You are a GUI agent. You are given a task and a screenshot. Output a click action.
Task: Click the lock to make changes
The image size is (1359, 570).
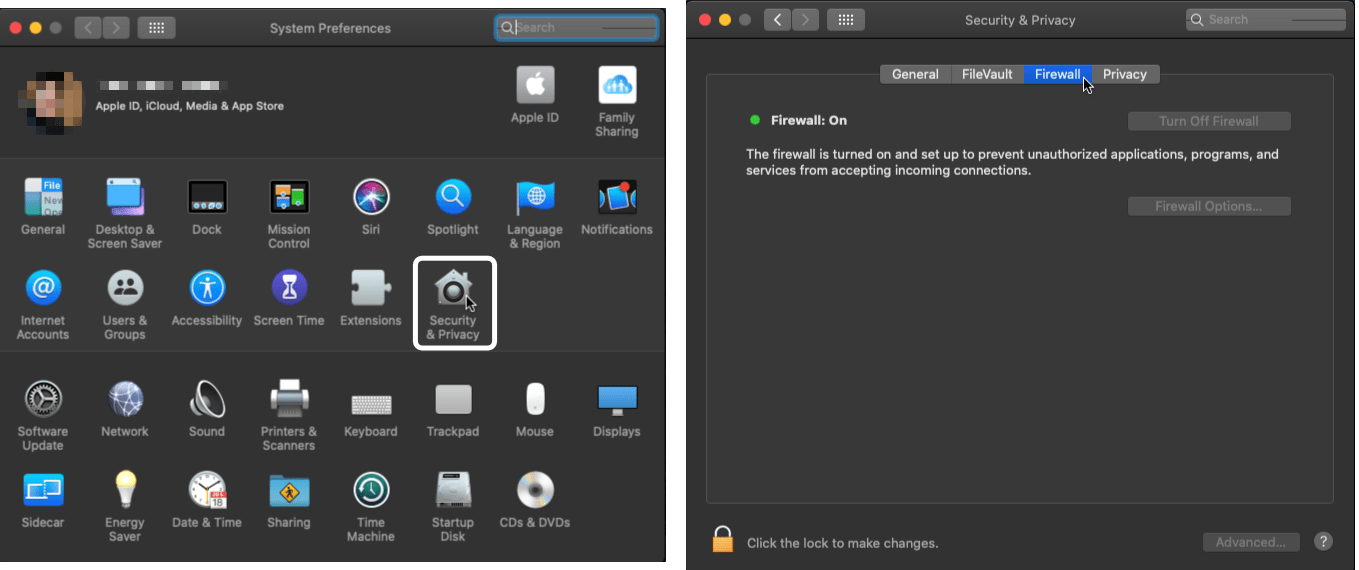point(723,540)
